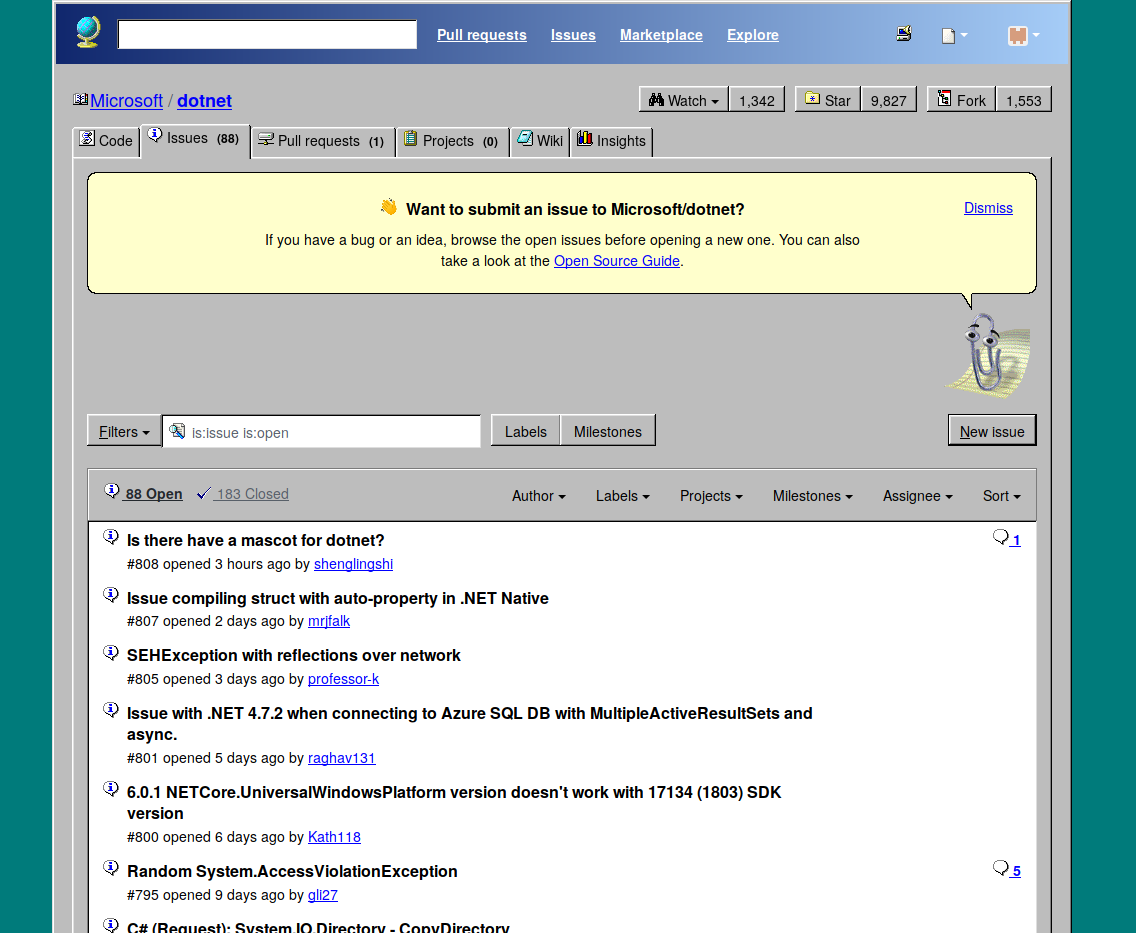This screenshot has width=1136, height=933.
Task: Expand the Assignee filter dropdown
Action: [x=917, y=495]
